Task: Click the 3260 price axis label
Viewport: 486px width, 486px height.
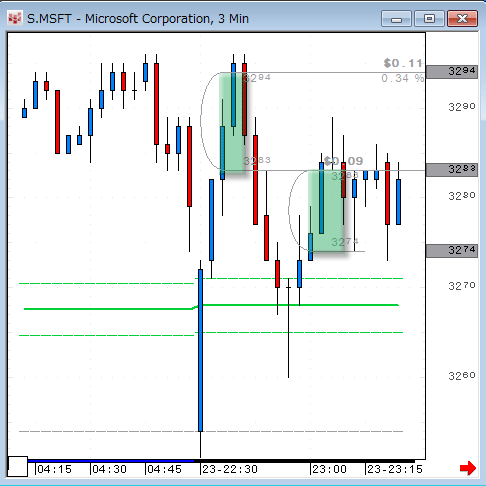Action: 462,376
